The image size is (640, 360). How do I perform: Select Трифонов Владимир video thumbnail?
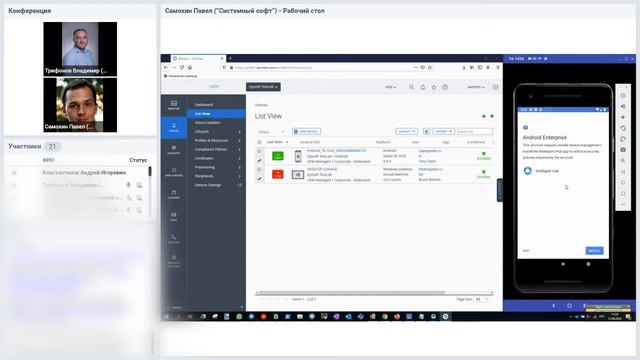point(80,49)
